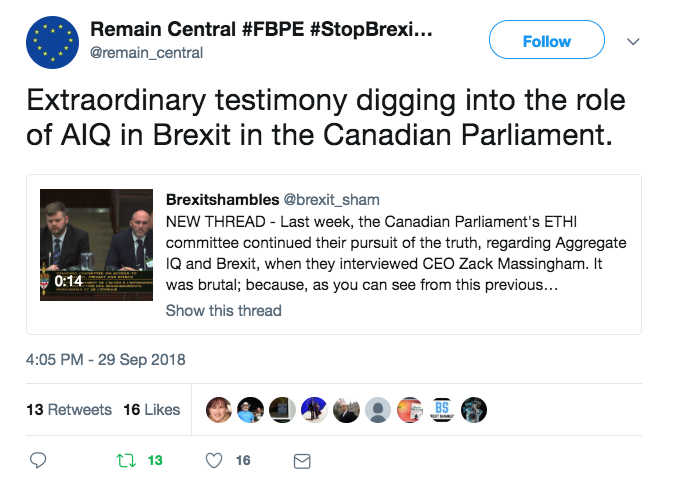Open the gray default-silhouette liker avatar
Viewport: 673px width, 492px height.
pyautogui.click(x=377, y=409)
